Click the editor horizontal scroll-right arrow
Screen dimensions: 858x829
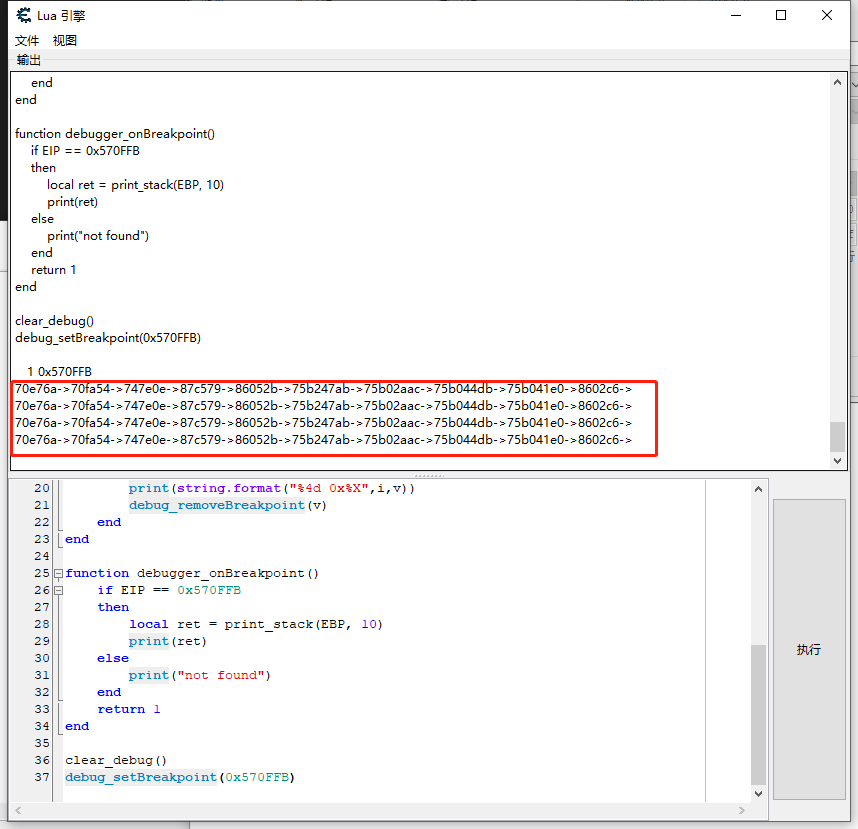741,809
